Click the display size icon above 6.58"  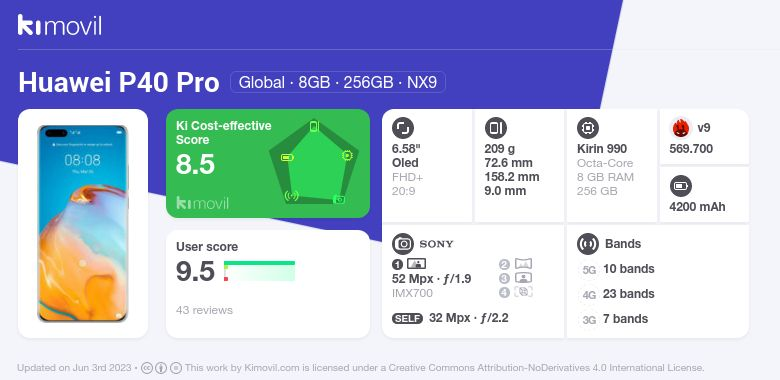click(x=403, y=128)
